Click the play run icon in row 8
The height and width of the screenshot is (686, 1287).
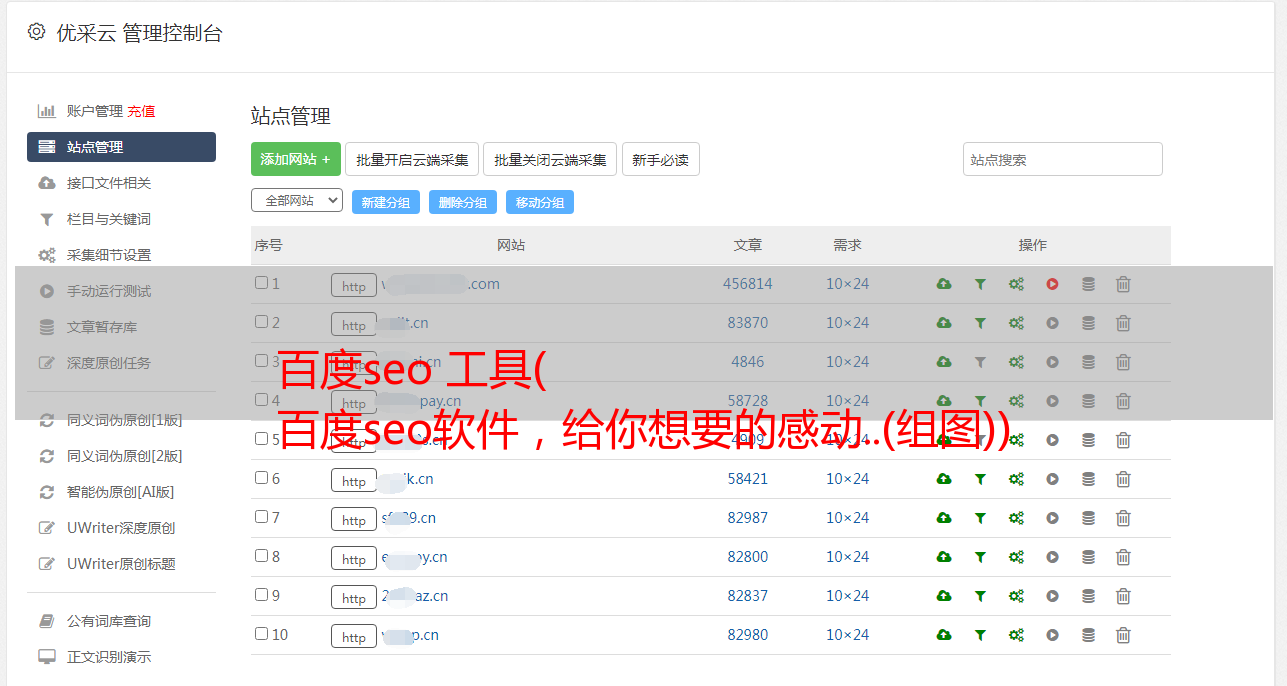coord(1052,557)
